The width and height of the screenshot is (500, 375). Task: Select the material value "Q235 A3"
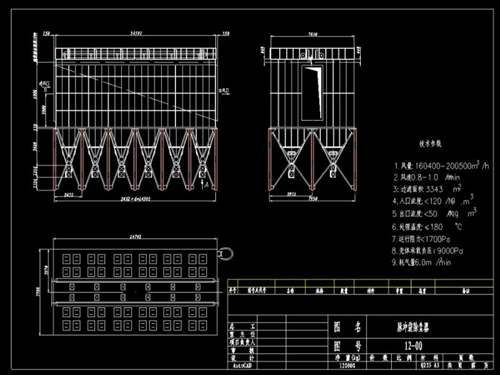(430, 365)
